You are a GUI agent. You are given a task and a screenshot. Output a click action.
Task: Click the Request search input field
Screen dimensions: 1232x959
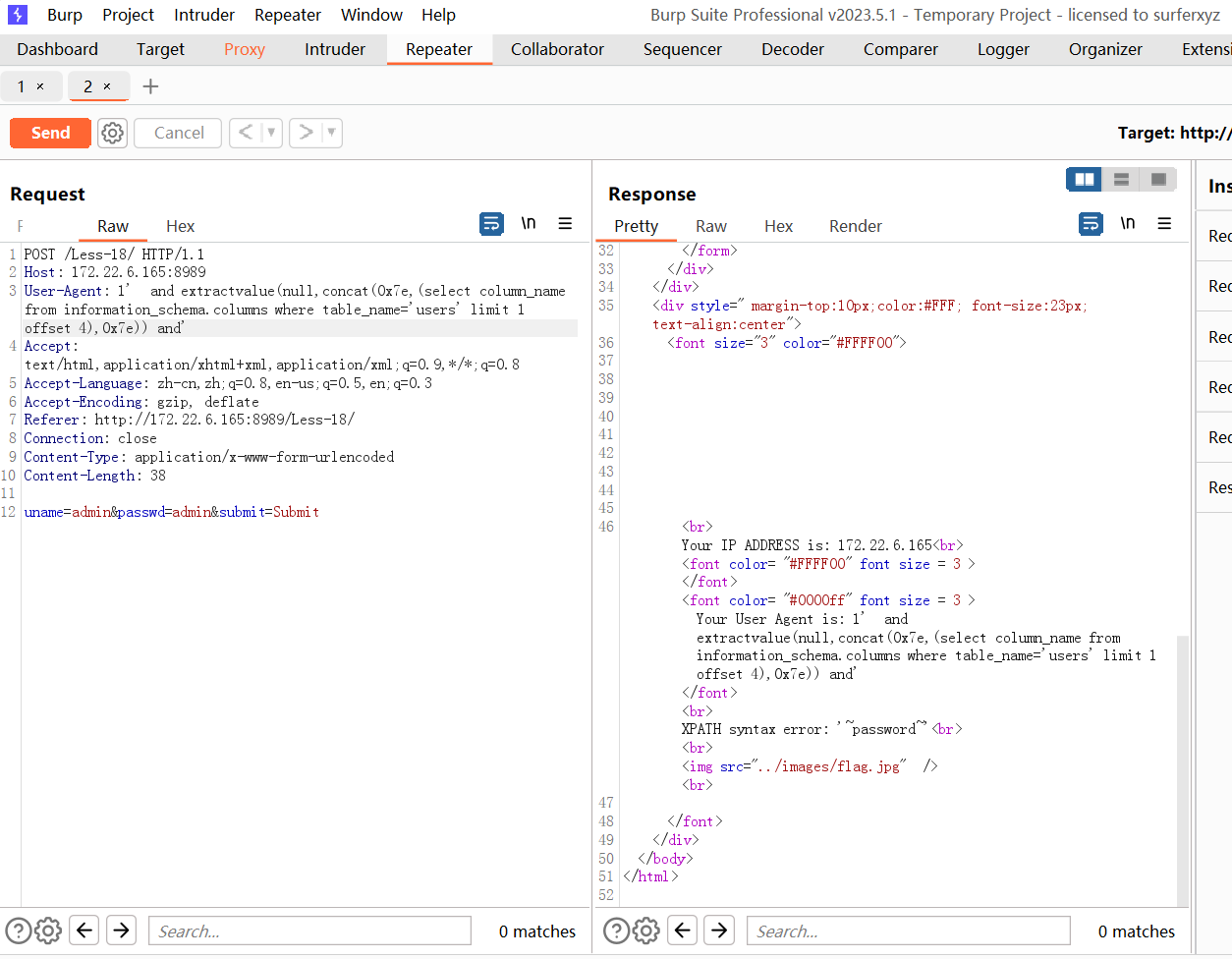click(309, 931)
